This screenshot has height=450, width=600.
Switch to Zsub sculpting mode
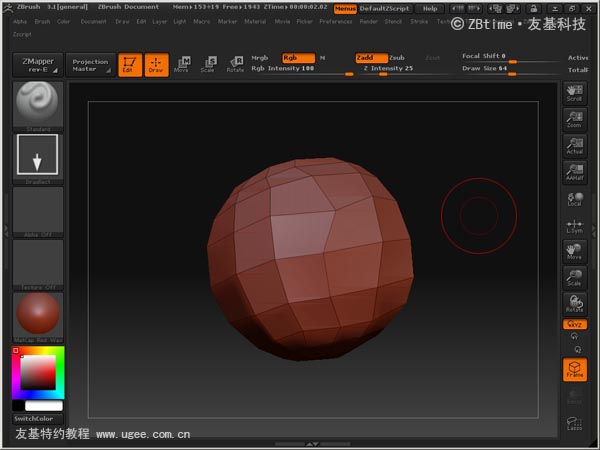(397, 58)
